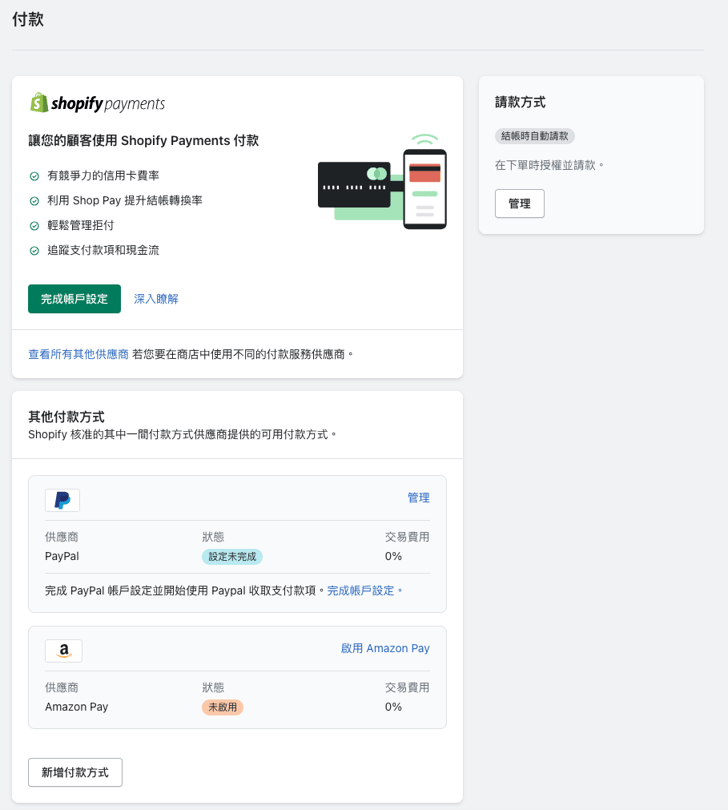Click checkmark icon beside 利用 Shop Pay 提升結帳轉換率

coord(34,201)
